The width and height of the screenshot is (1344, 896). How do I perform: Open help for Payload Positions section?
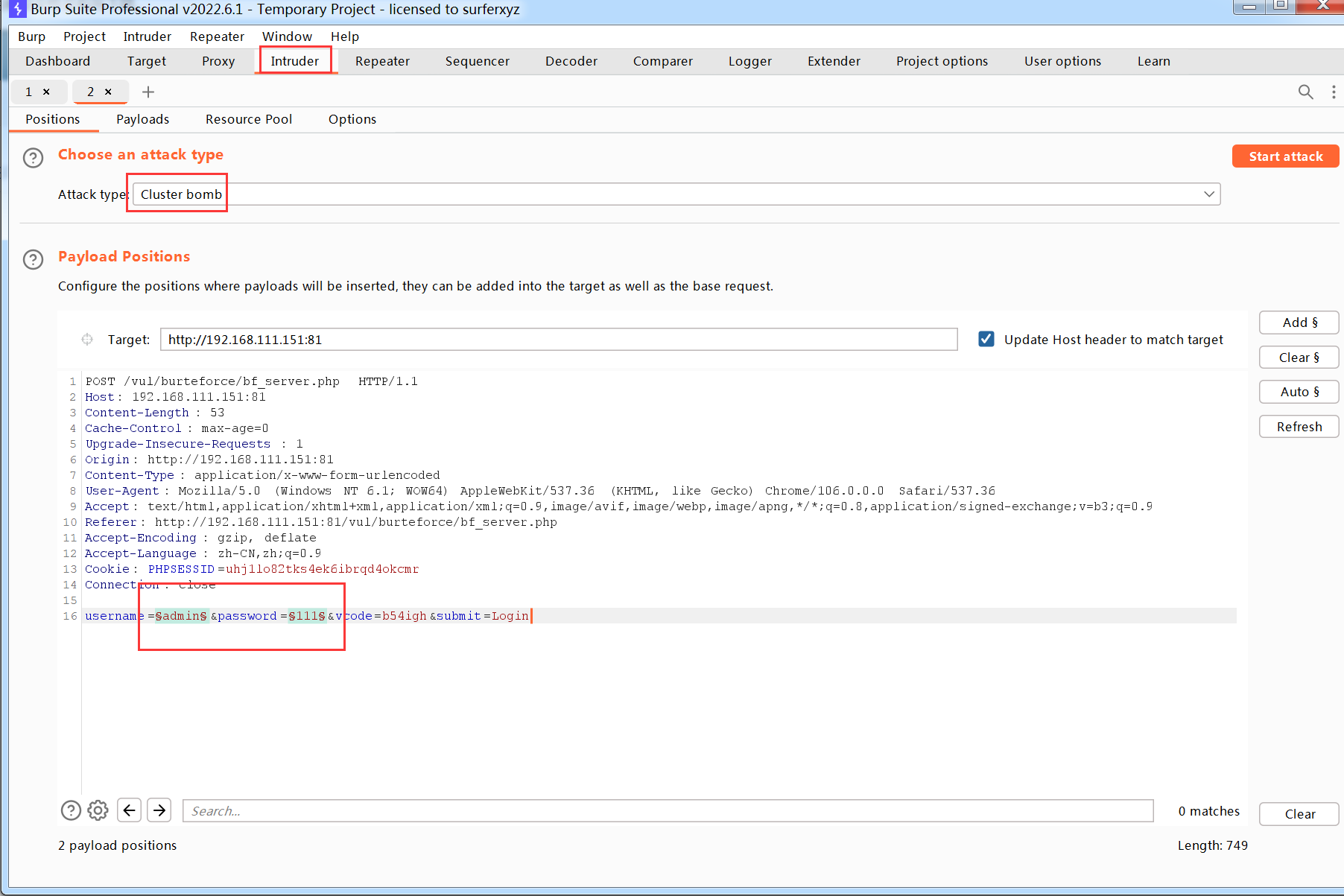coord(33,259)
